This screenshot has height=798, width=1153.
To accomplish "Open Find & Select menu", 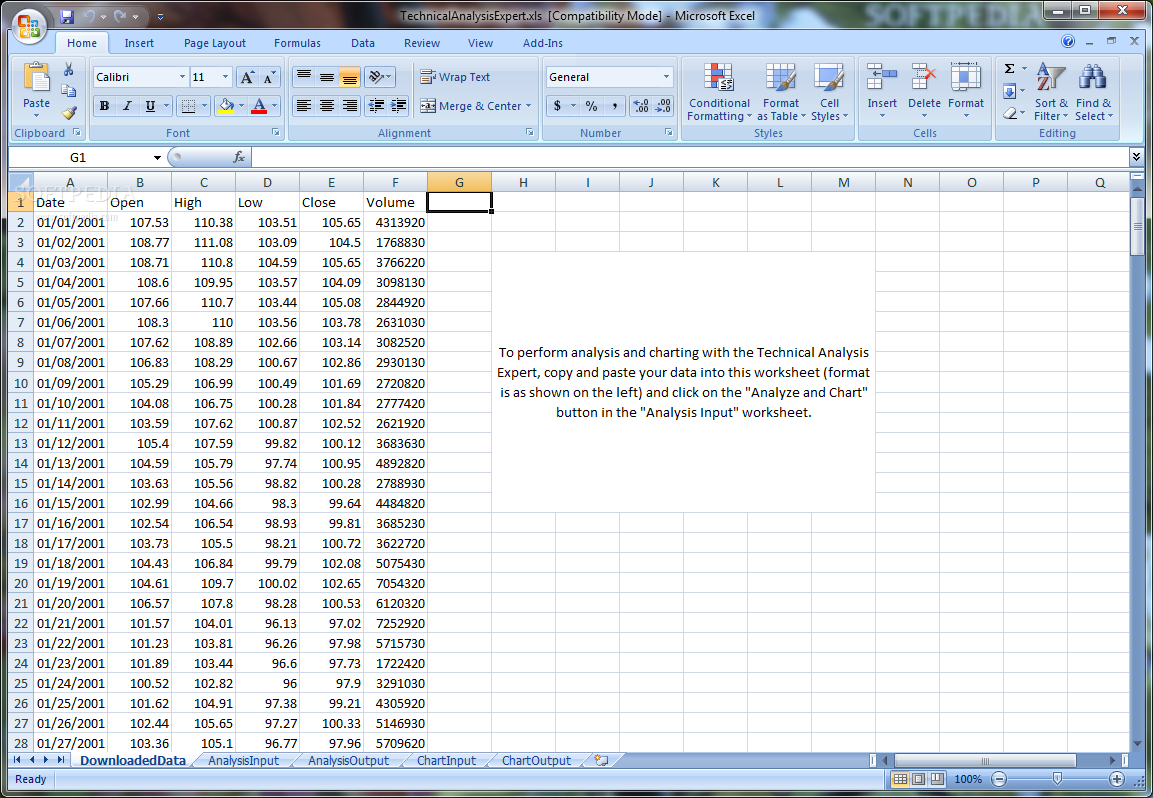I will coord(1093,92).
